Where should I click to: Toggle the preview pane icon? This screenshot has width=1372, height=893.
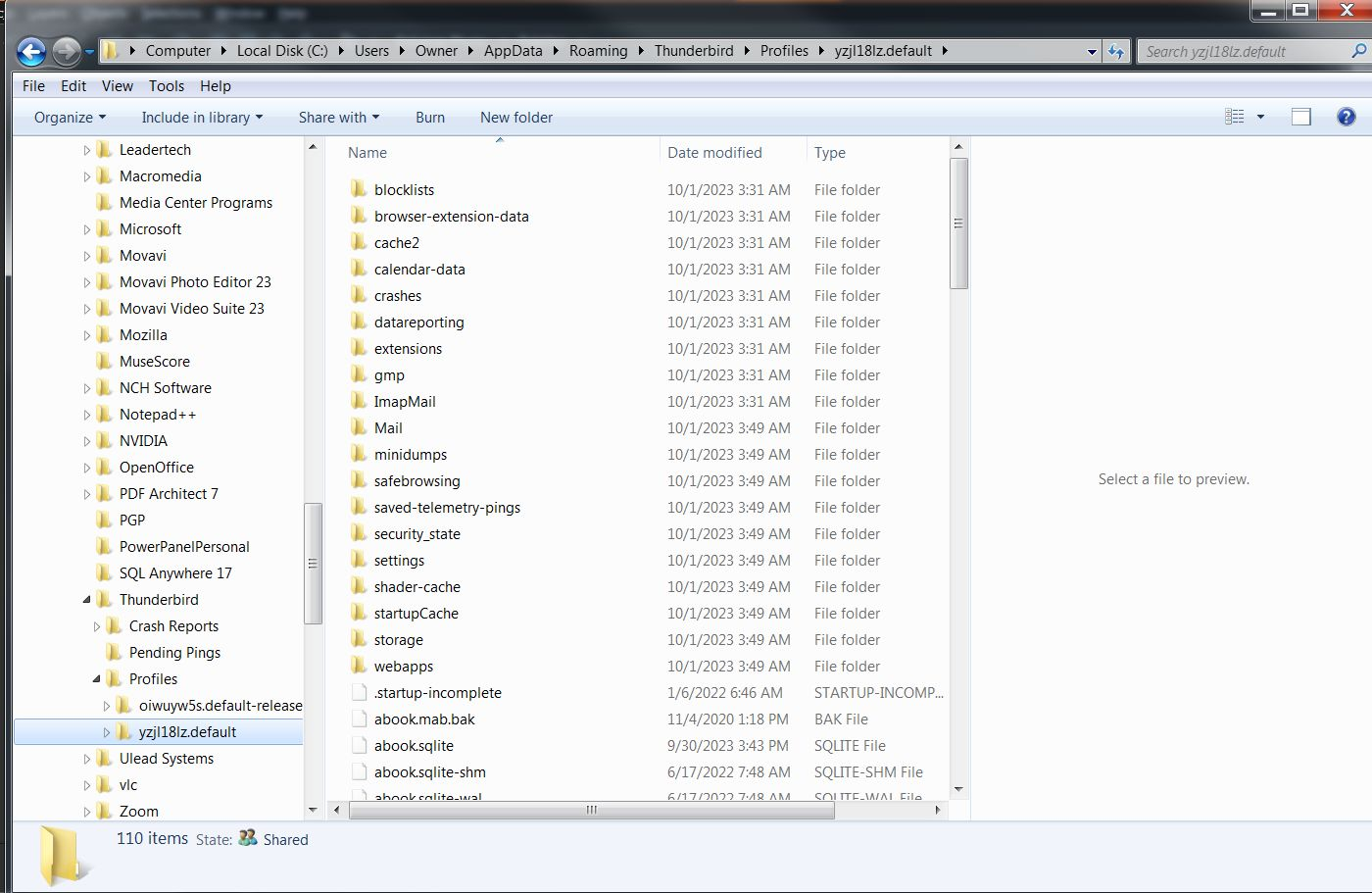pyautogui.click(x=1300, y=117)
